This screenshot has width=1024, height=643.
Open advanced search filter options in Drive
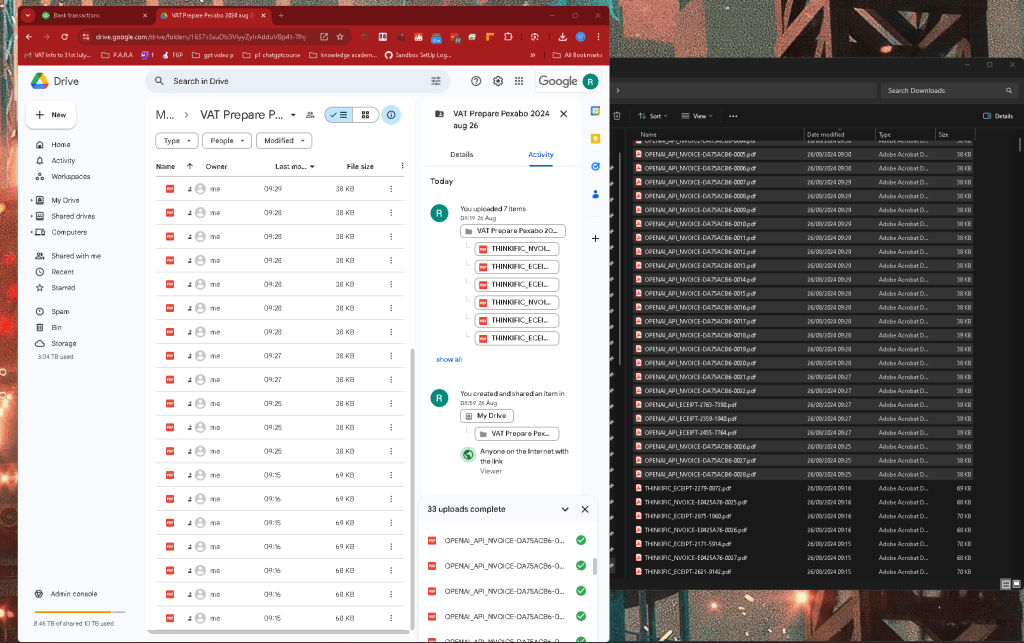pyautogui.click(x=436, y=81)
